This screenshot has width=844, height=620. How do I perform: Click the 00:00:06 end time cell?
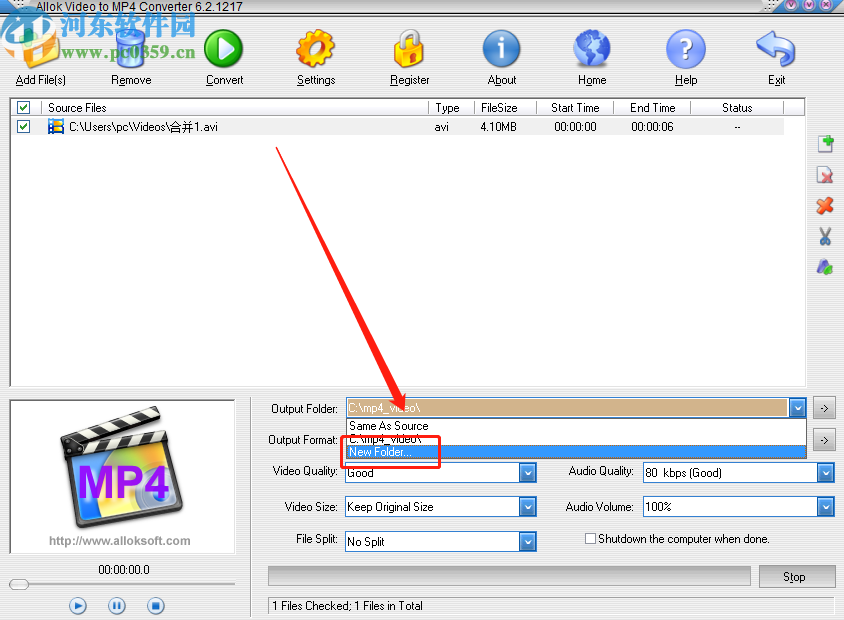click(x=652, y=127)
